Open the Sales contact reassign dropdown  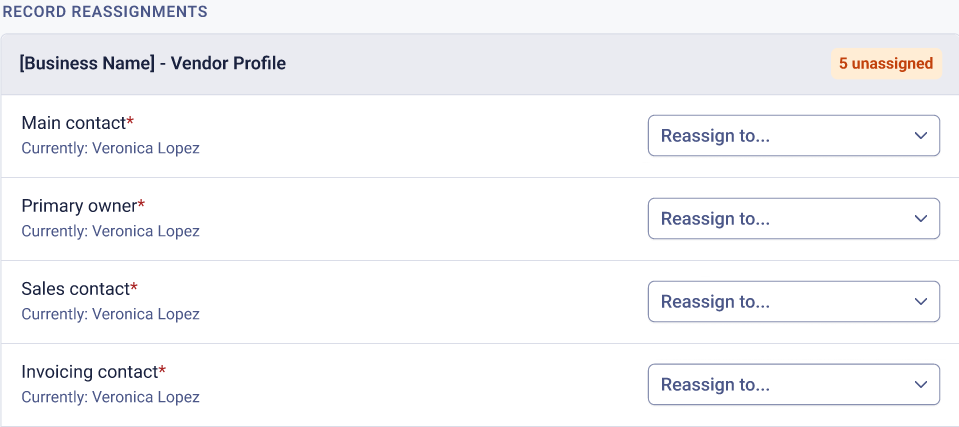[x=793, y=302]
